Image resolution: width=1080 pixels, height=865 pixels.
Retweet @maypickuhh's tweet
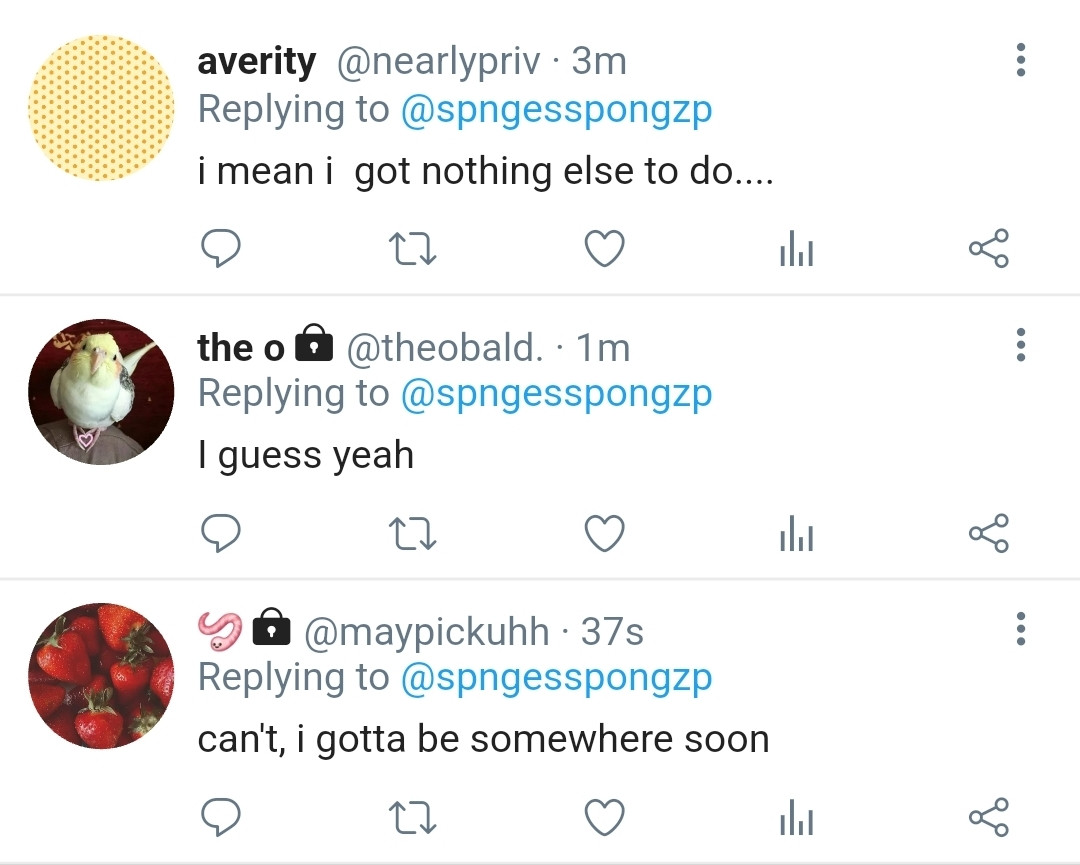tap(413, 818)
